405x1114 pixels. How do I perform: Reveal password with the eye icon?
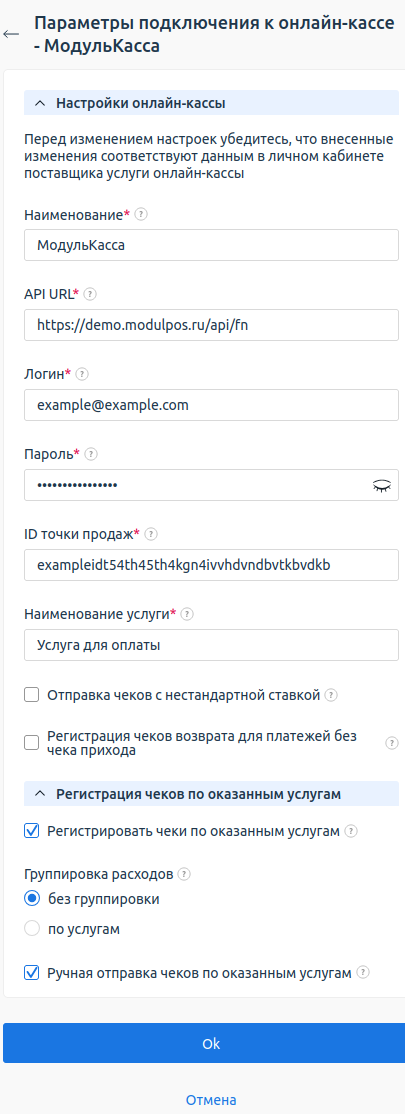[382, 486]
